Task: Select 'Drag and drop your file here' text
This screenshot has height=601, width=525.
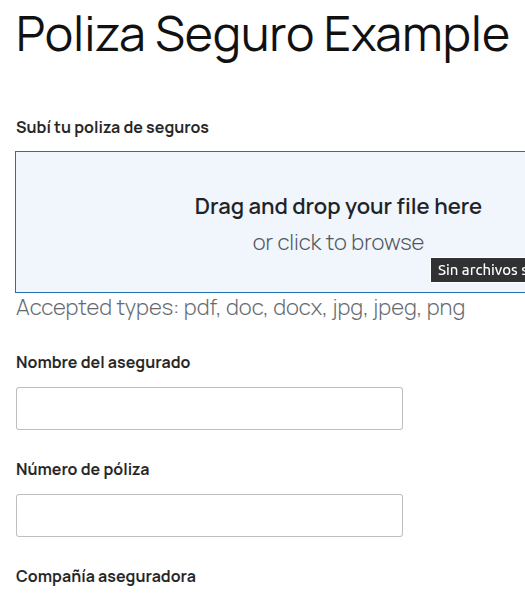Action: pos(338,207)
